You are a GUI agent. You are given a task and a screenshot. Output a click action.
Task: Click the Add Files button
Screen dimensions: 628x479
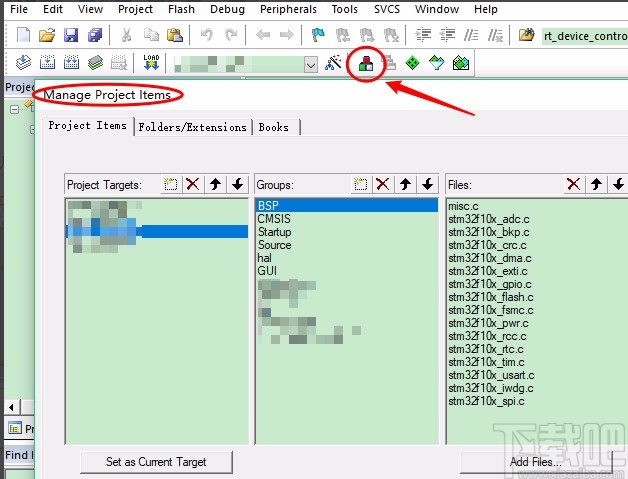click(536, 462)
